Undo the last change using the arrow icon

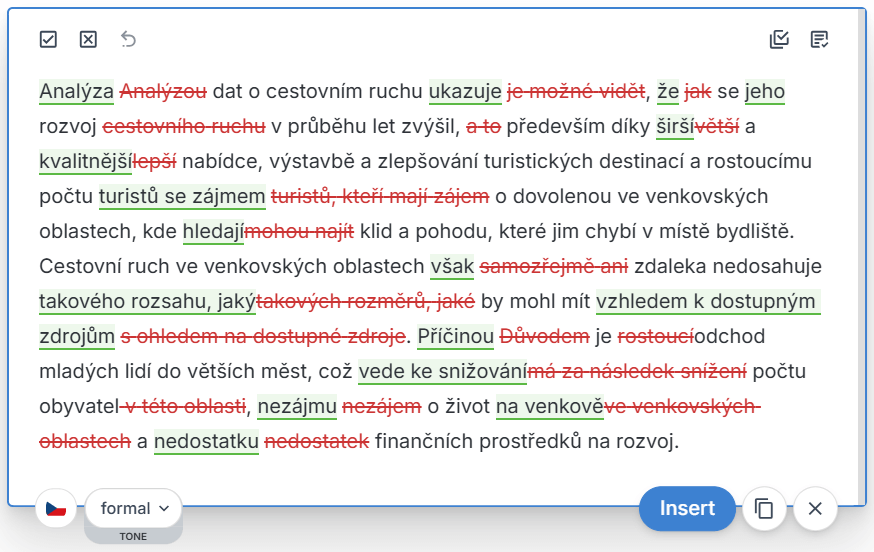128,40
